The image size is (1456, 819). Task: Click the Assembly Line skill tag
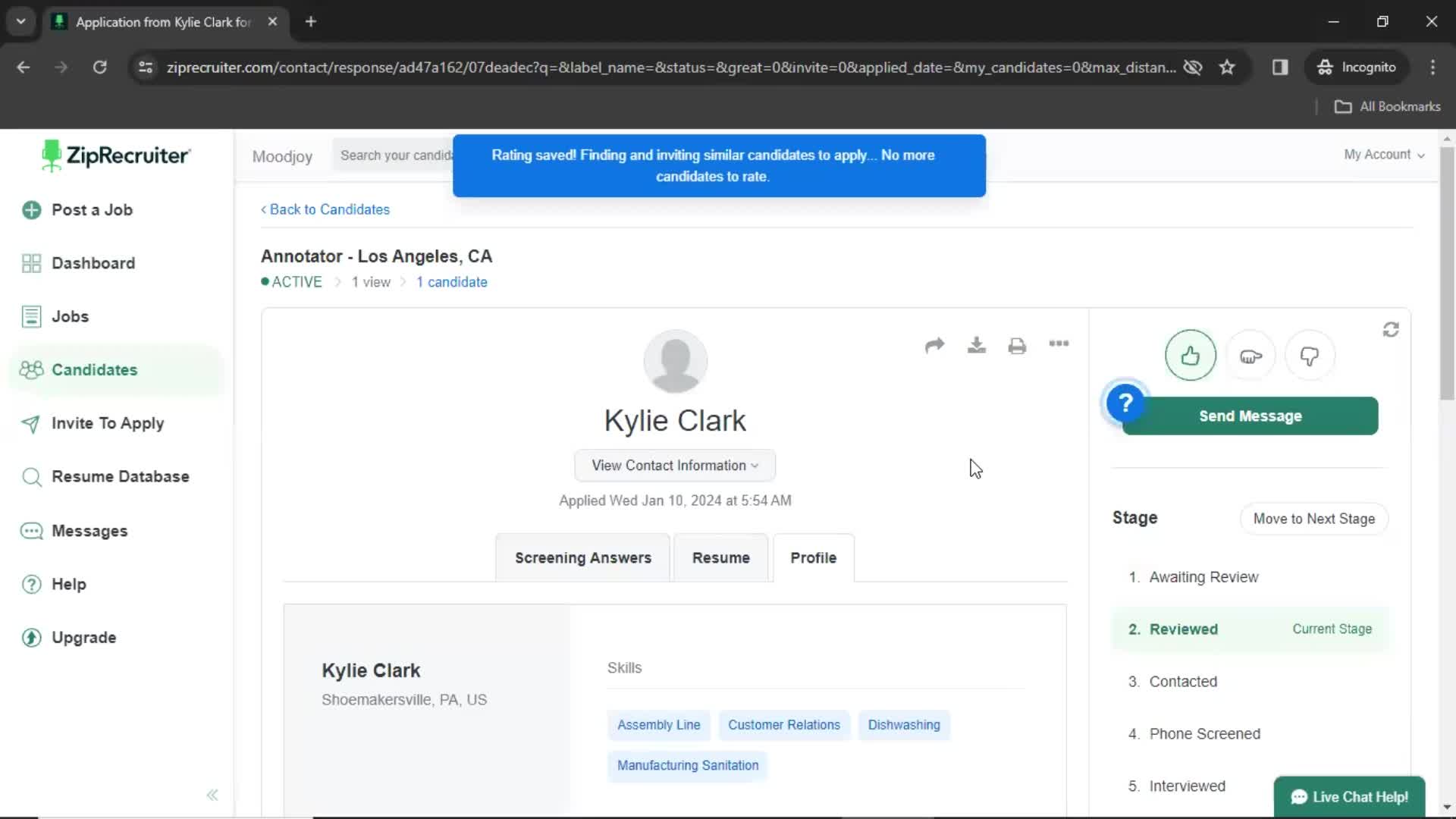tap(658, 725)
